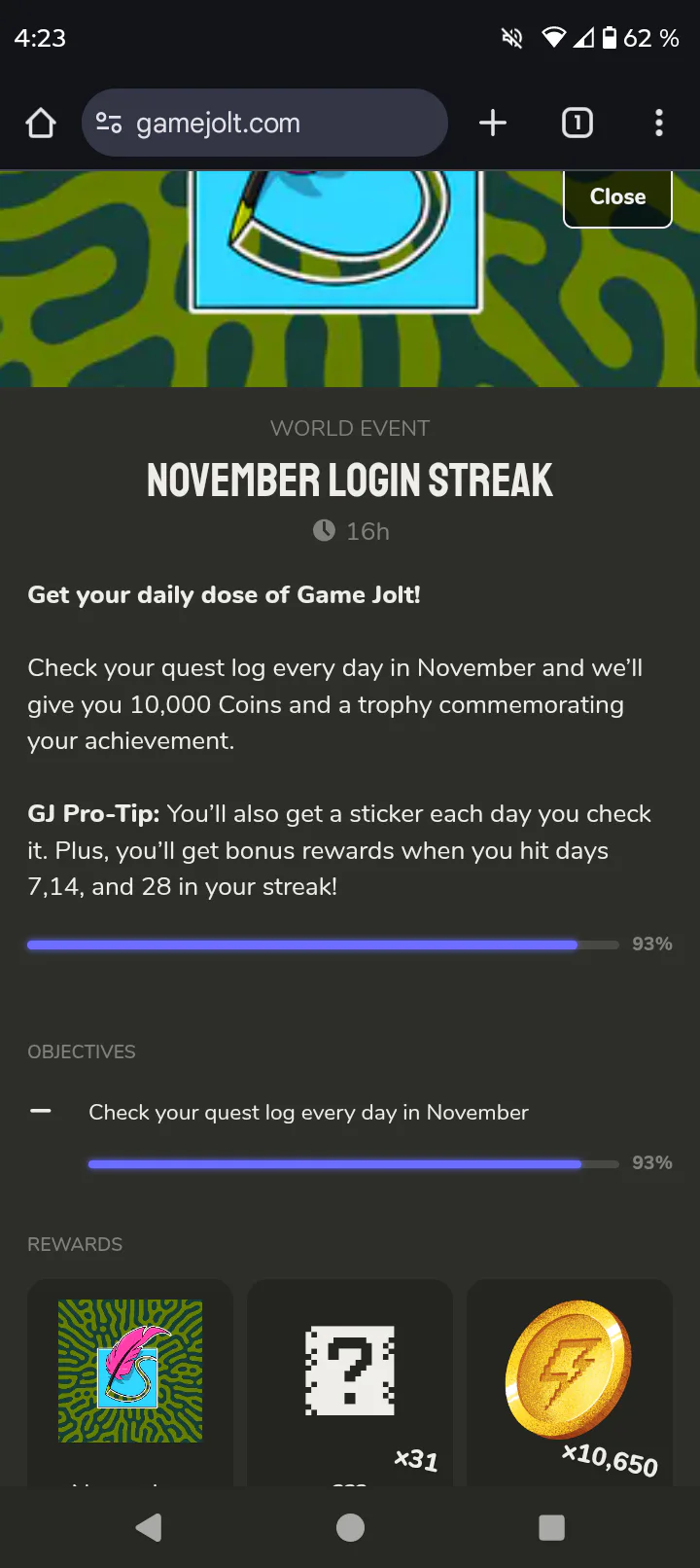Image resolution: width=700 pixels, height=1568 pixels.
Task: Open the gold coin reward x10,650
Action: 570,1372
